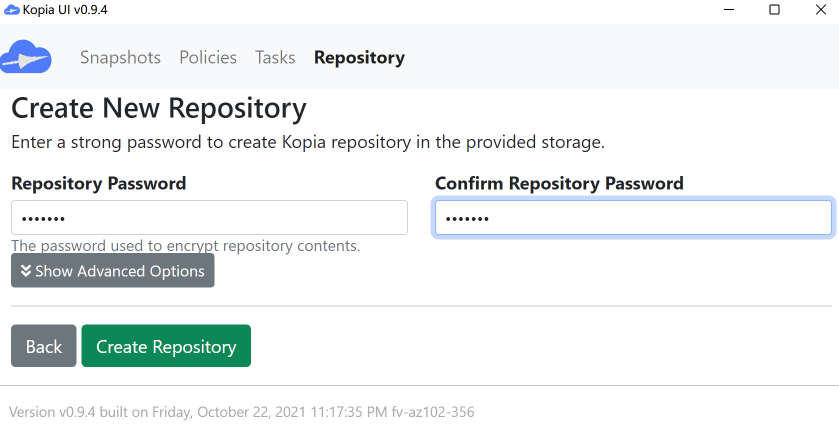This screenshot has height=429, width=839.
Task: Focus the Repository Password input field
Action: pyautogui.click(x=209, y=218)
